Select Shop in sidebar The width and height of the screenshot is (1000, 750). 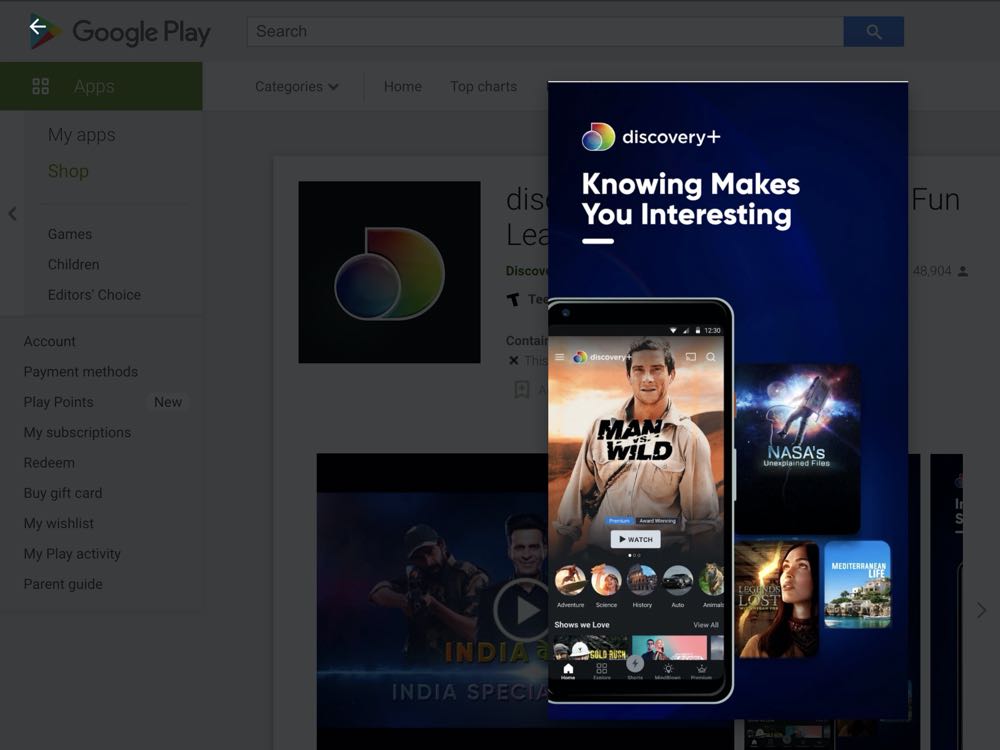(68, 171)
